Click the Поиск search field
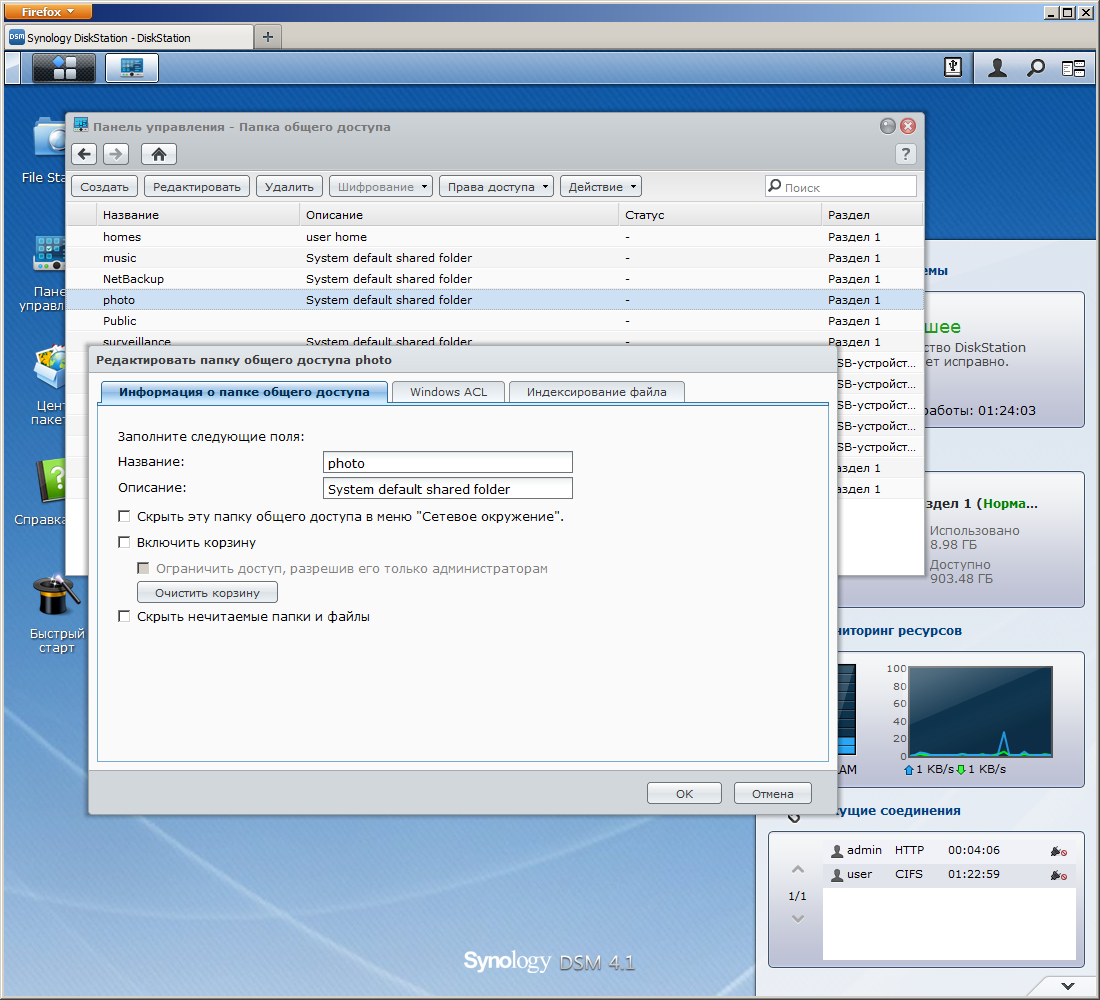Viewport: 1100px width, 1000px height. pyautogui.click(x=841, y=187)
